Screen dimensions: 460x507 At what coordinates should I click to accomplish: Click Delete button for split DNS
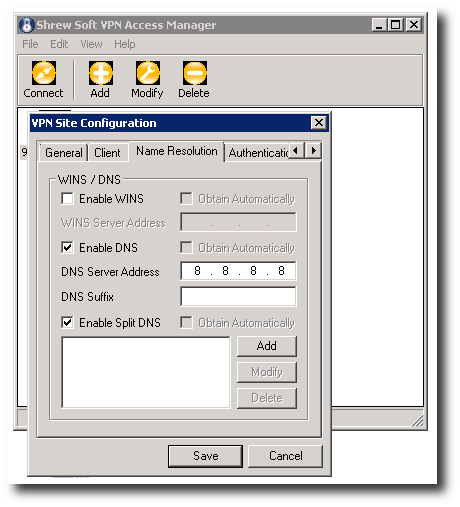click(267, 398)
